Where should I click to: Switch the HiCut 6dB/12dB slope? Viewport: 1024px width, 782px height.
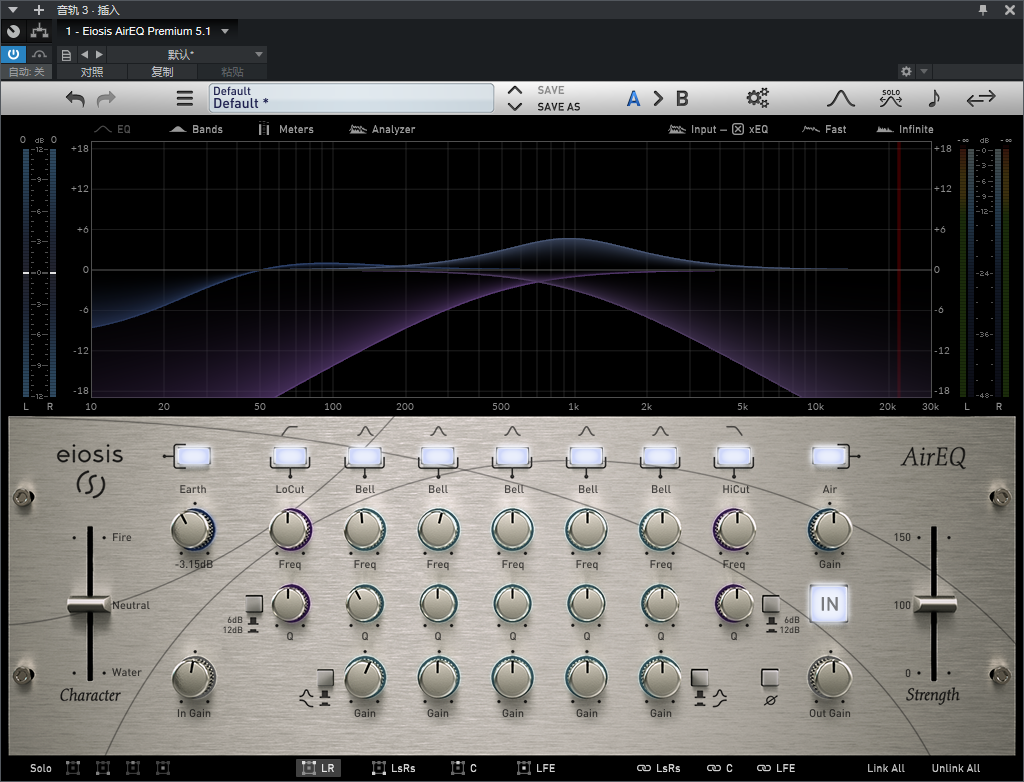(771, 604)
